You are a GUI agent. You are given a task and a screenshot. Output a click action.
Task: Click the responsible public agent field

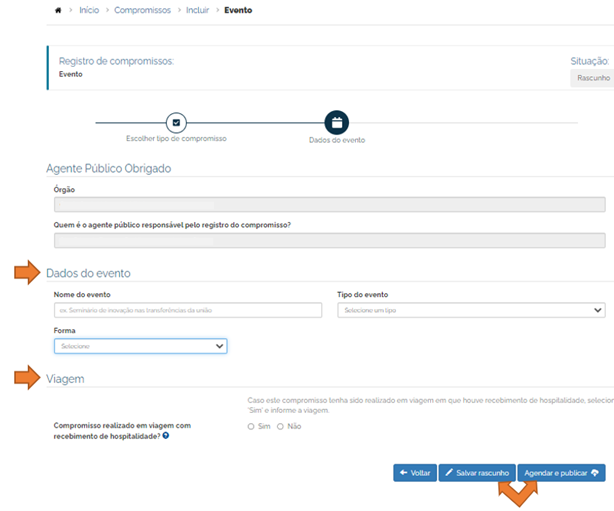(x=329, y=240)
